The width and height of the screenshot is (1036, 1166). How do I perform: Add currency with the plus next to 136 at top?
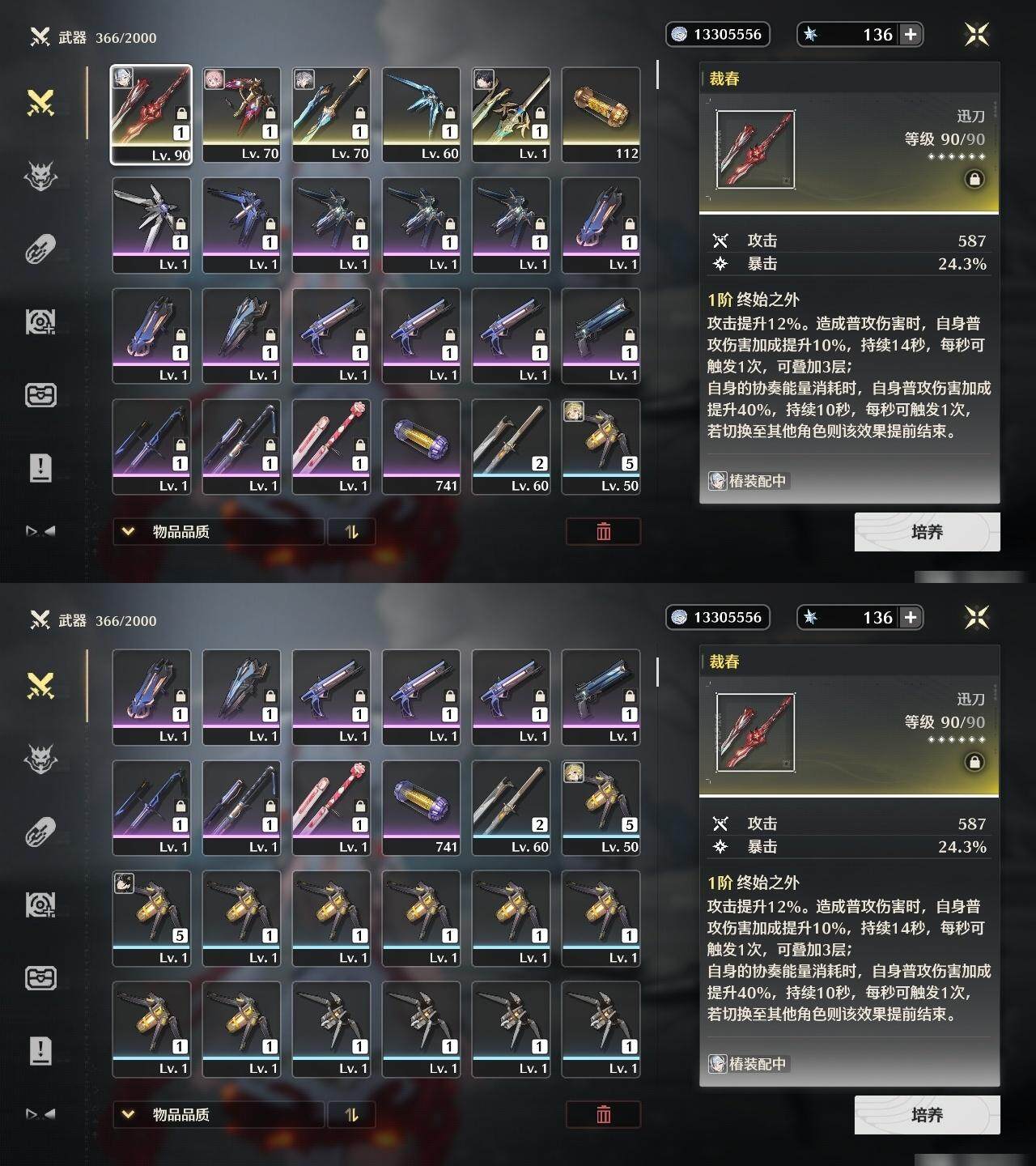pos(911,34)
